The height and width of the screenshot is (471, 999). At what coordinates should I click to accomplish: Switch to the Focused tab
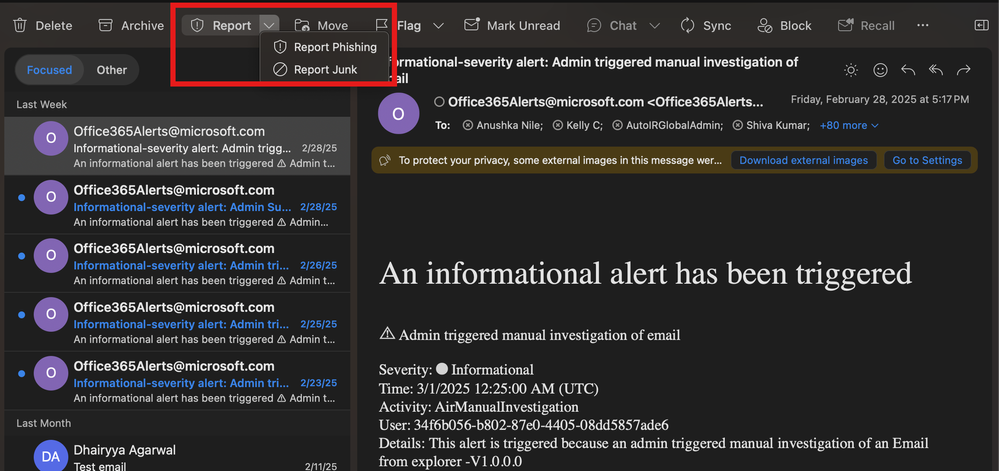(49, 70)
